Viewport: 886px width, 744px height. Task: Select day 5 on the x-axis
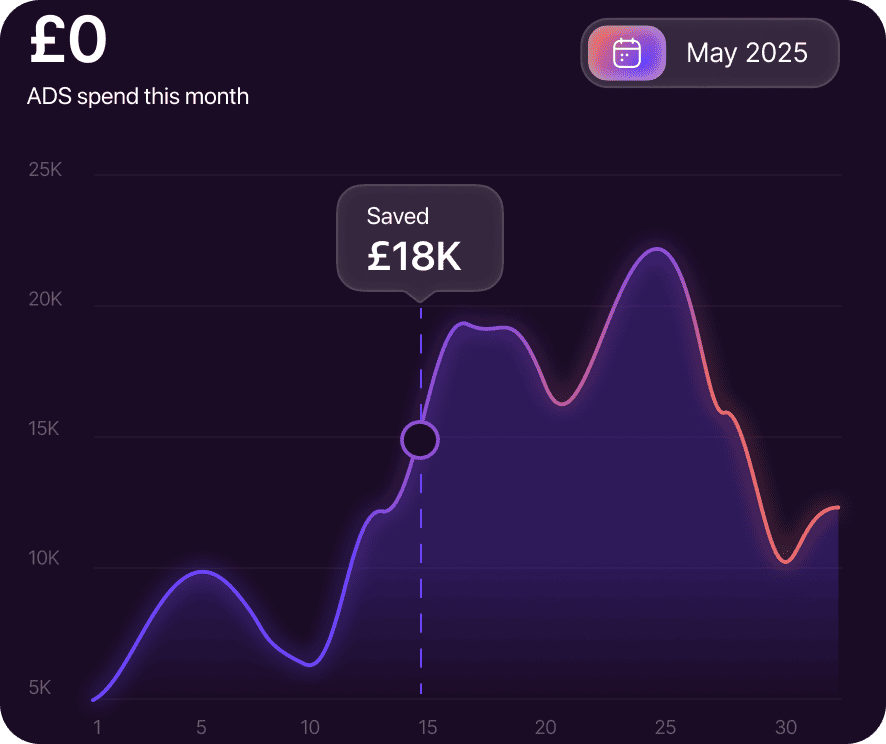[201, 727]
